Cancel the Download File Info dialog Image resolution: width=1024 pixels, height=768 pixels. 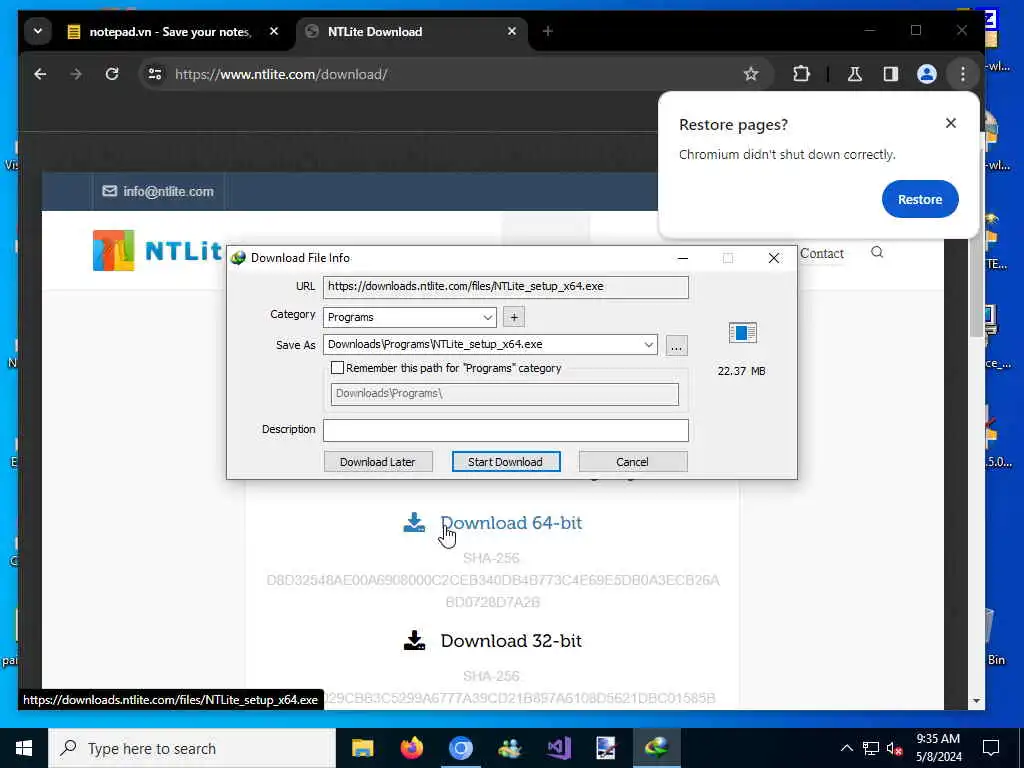click(632, 462)
